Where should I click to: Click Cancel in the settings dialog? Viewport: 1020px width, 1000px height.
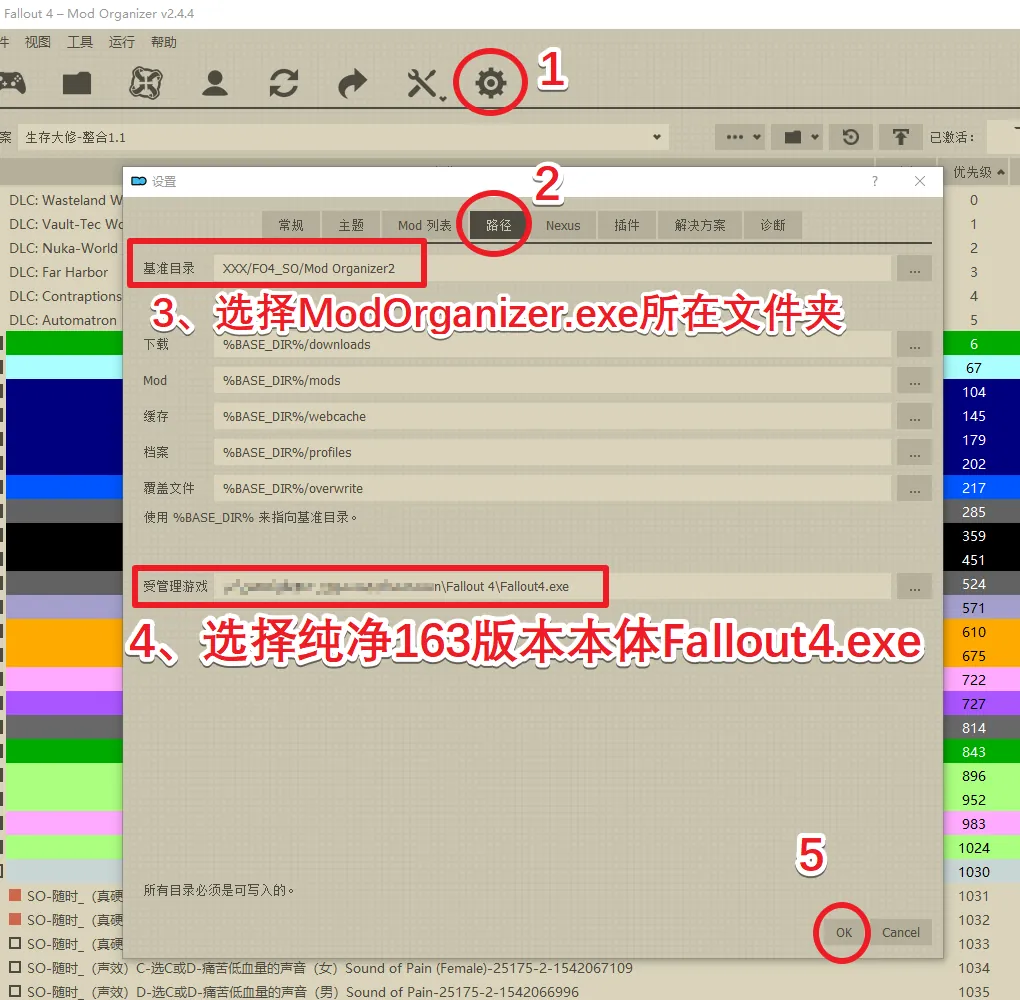(x=900, y=932)
